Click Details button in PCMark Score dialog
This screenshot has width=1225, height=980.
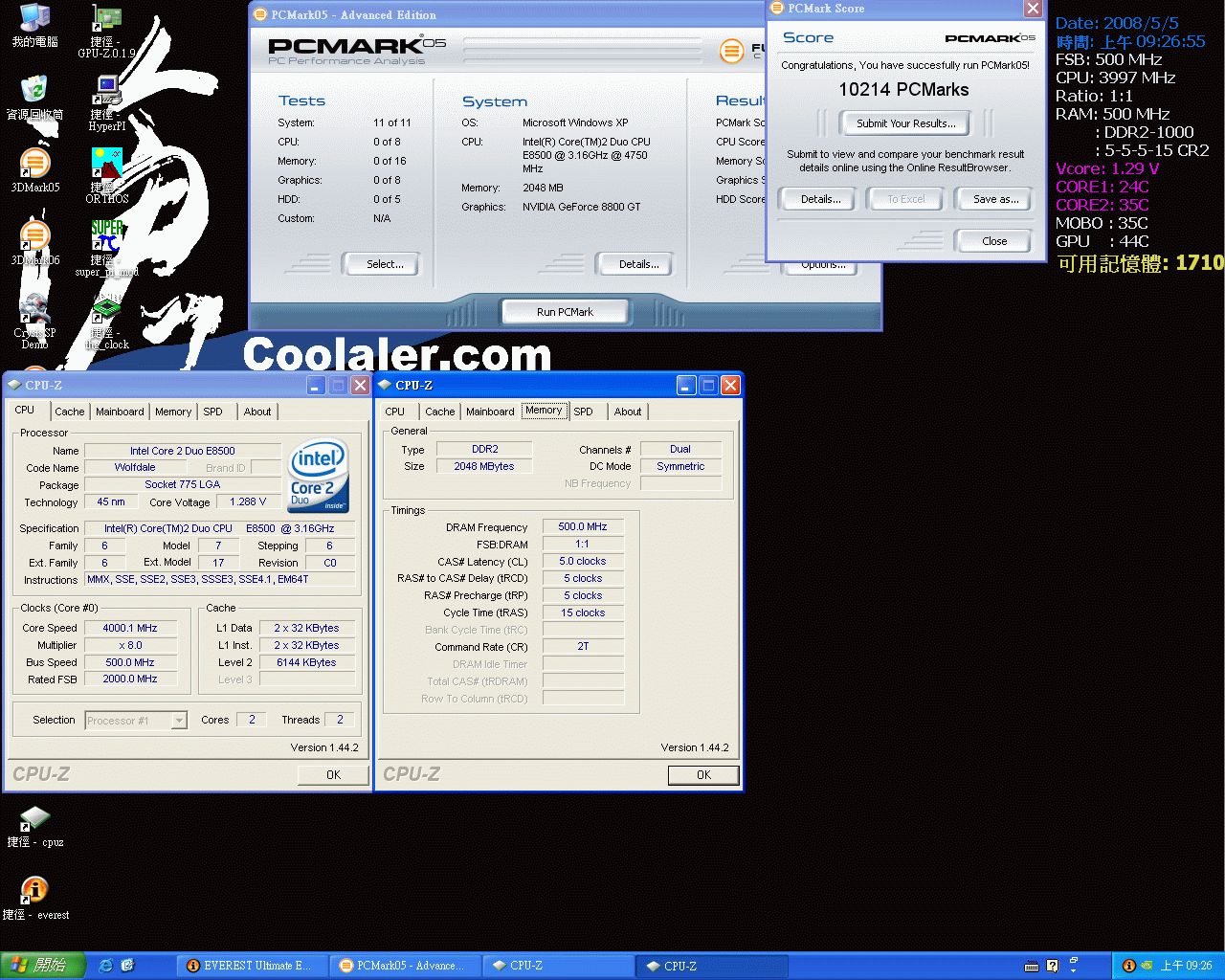(x=820, y=199)
